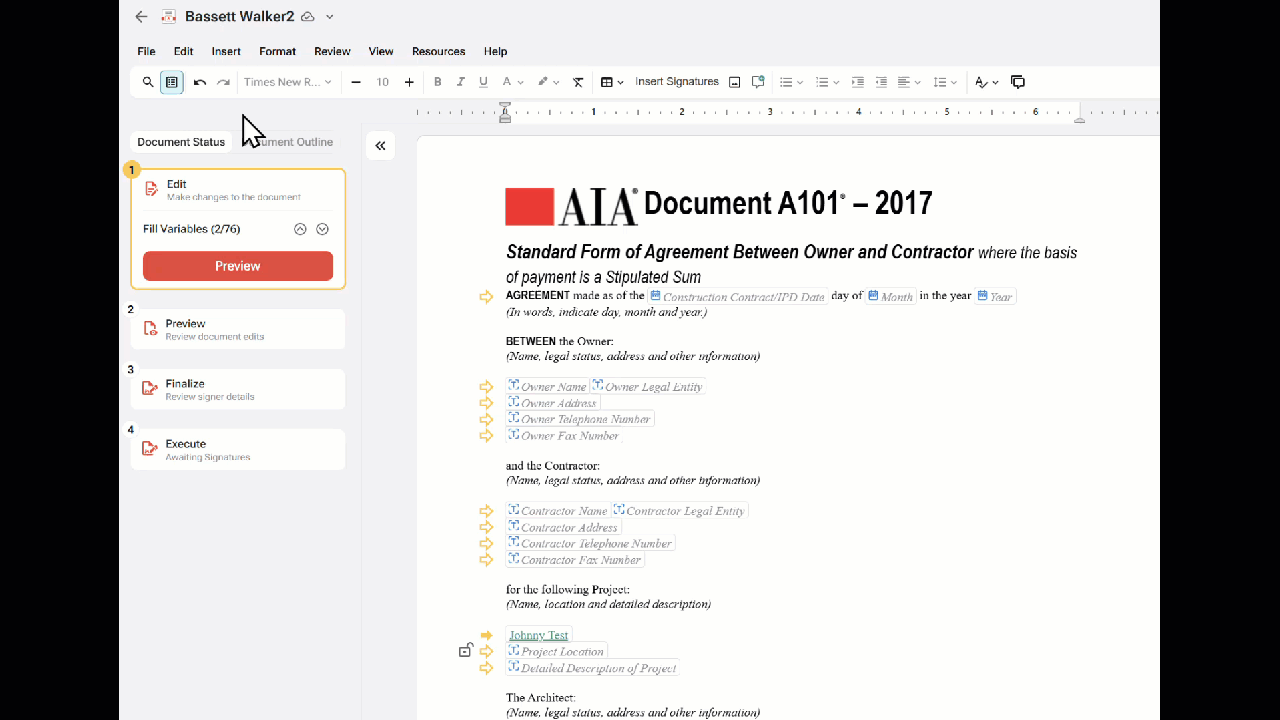Click the red Preview button
The height and width of the screenshot is (720, 1280).
238,266
